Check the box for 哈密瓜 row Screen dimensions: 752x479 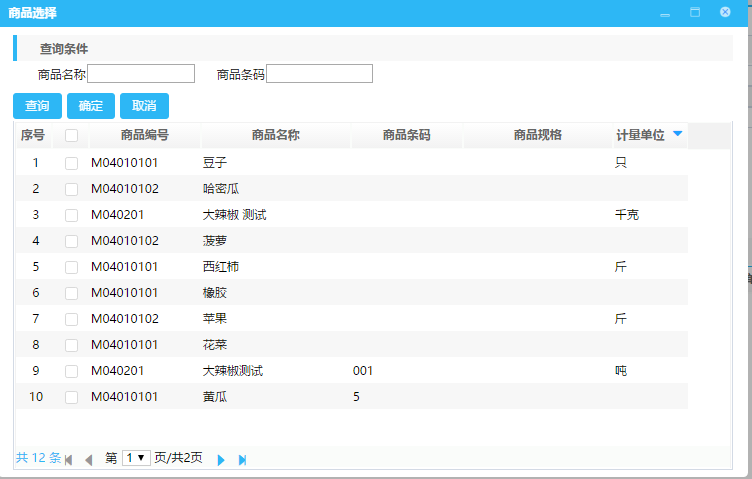71,189
